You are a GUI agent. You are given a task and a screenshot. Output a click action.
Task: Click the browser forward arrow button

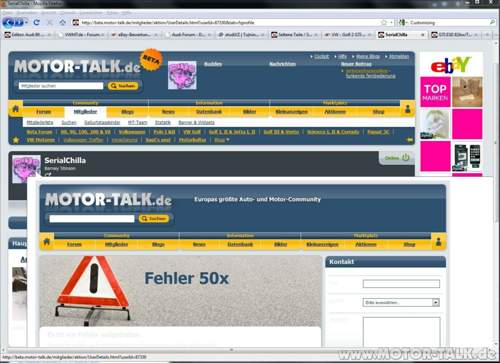(19, 23)
